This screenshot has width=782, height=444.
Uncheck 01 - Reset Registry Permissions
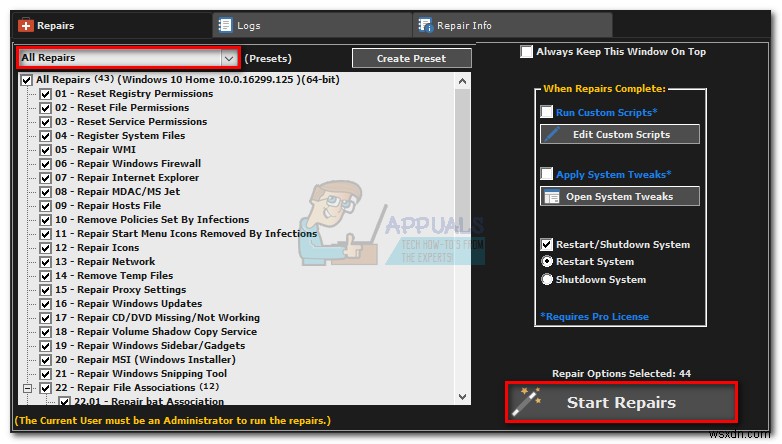45,94
